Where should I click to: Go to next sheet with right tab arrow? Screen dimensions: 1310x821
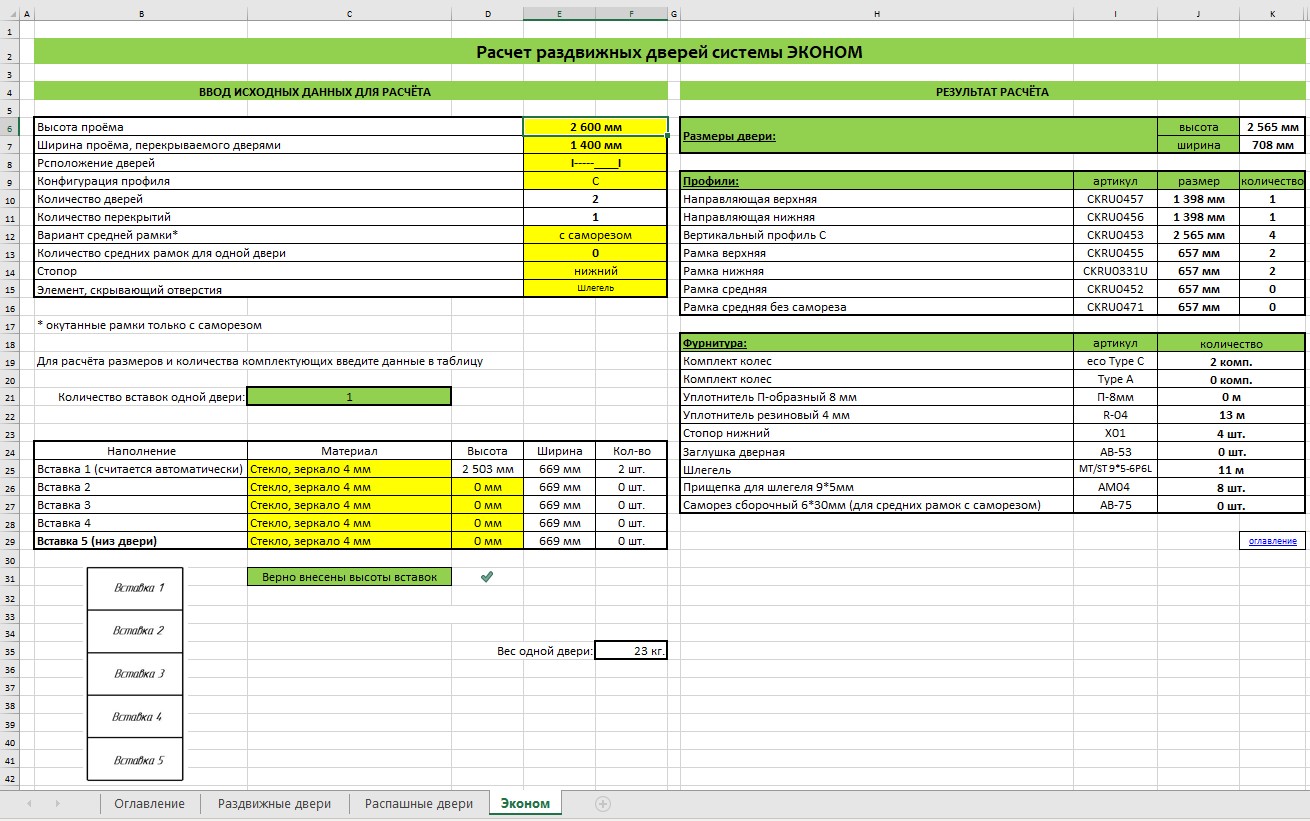[x=57, y=804]
